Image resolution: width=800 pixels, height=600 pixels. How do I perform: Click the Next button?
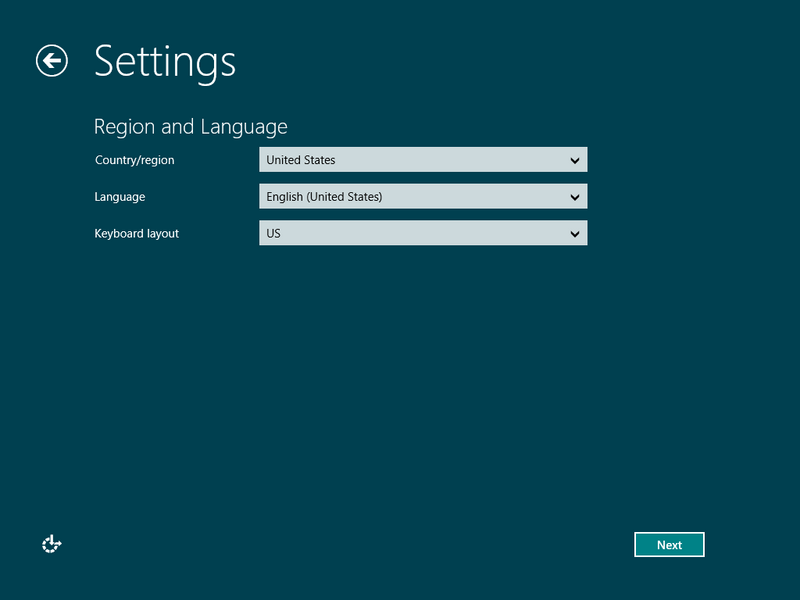pyautogui.click(x=669, y=545)
